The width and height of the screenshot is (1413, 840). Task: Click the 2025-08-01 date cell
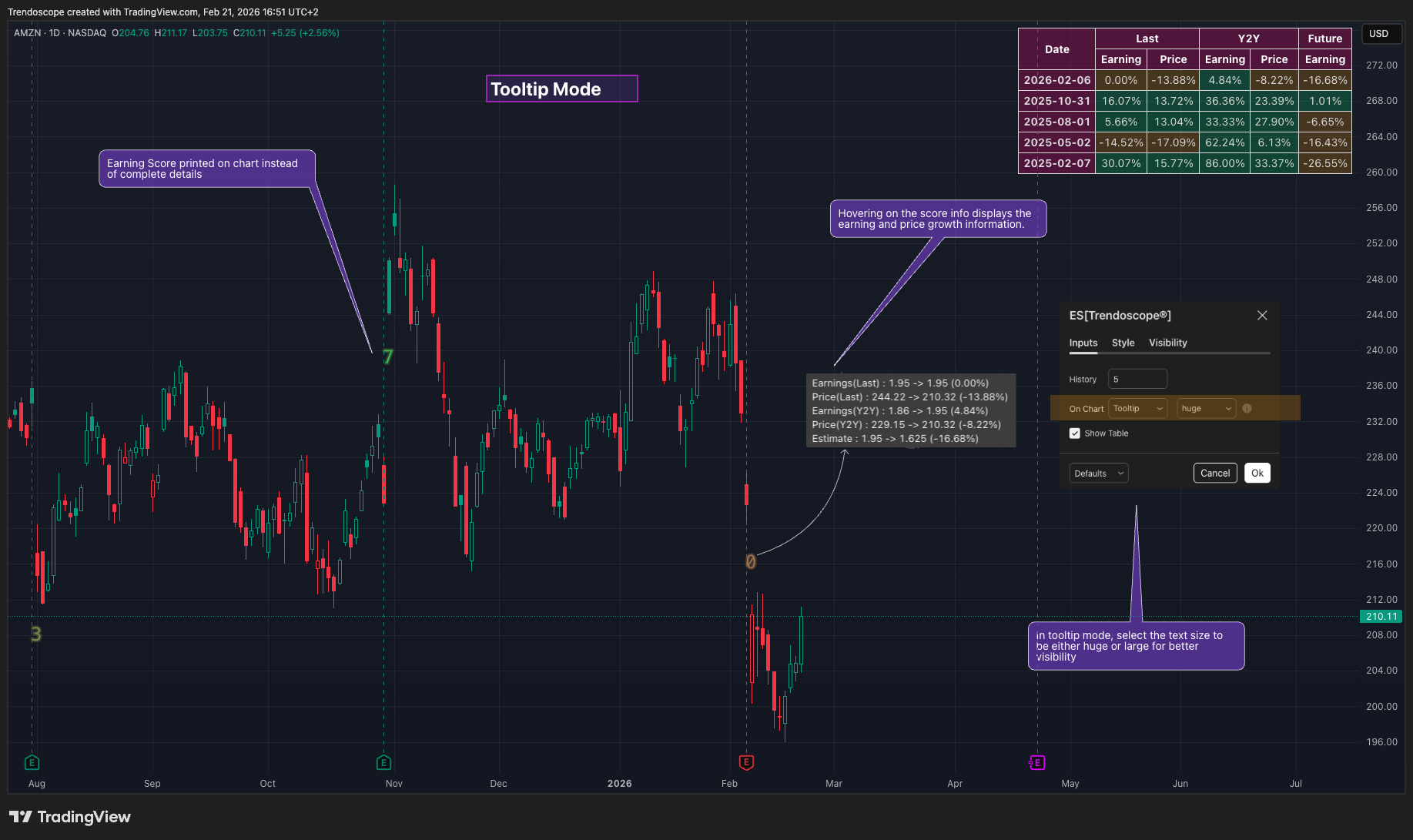(1056, 122)
